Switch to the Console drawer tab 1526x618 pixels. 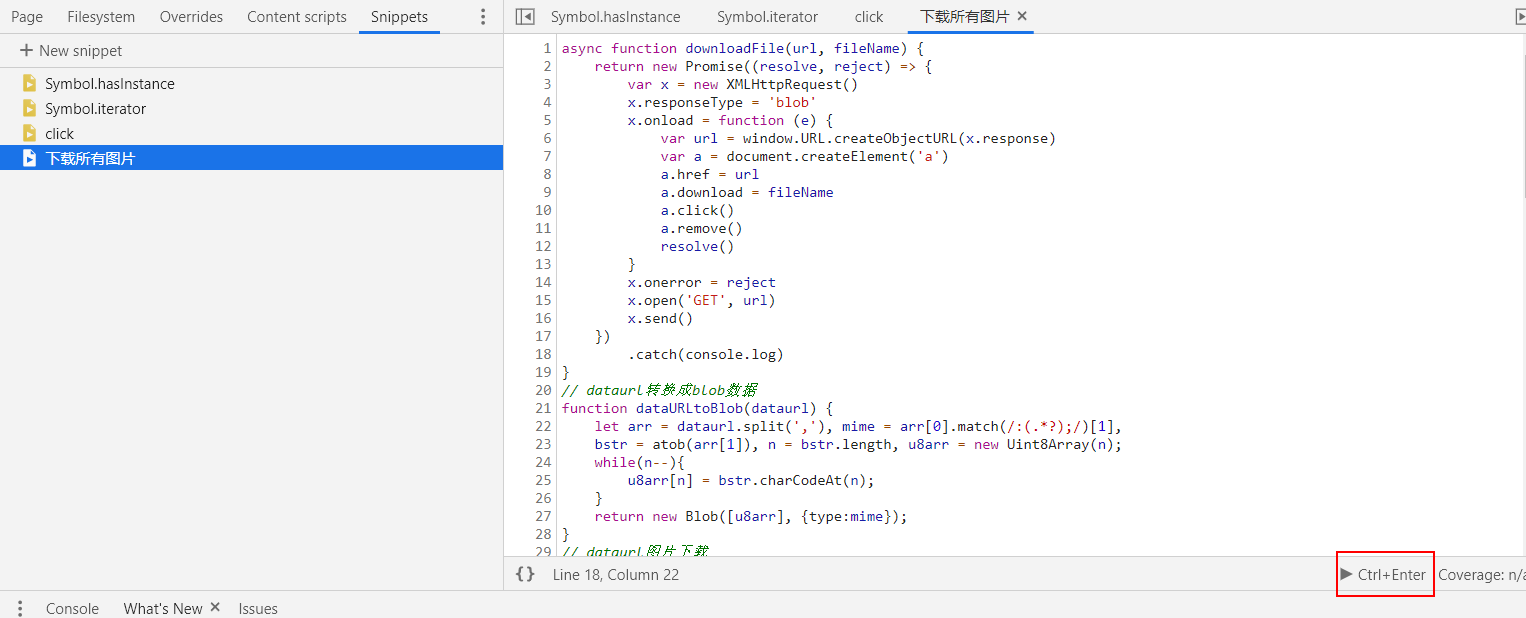tap(72, 608)
